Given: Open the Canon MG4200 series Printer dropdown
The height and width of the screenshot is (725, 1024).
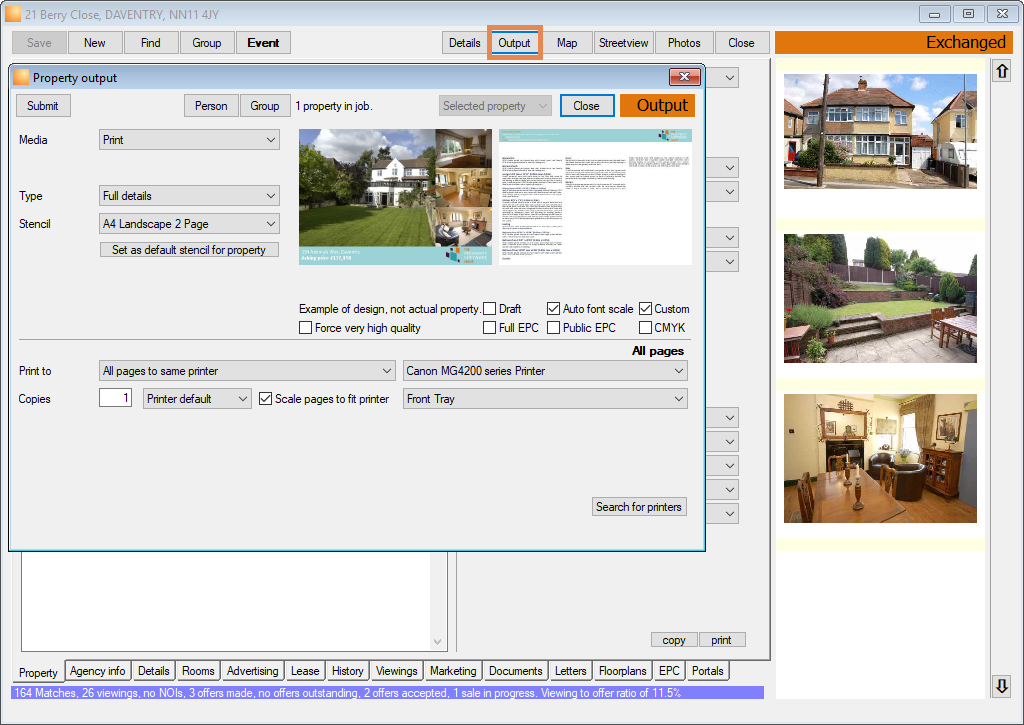Looking at the screenshot, I should [x=545, y=371].
